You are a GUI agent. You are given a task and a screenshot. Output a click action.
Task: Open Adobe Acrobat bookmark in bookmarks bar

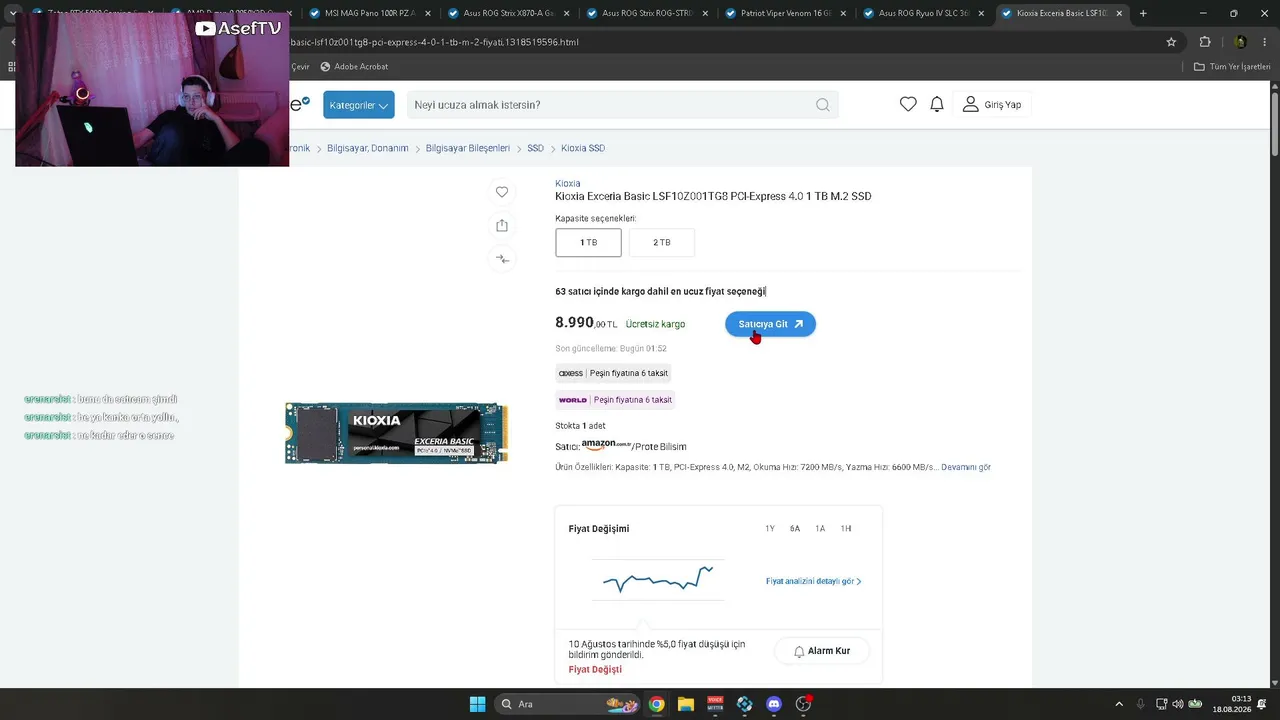click(x=354, y=67)
